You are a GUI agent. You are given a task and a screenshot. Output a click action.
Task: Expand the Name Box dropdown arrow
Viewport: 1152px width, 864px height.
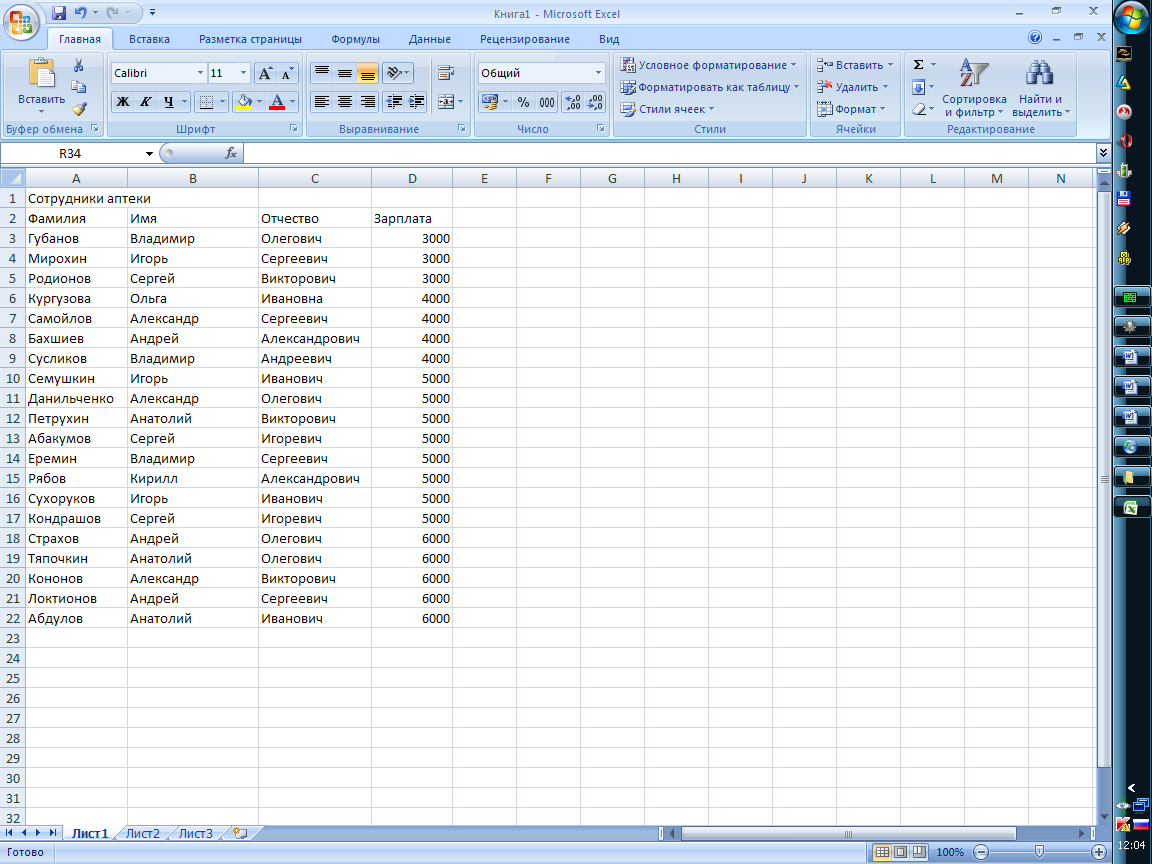click(x=149, y=154)
